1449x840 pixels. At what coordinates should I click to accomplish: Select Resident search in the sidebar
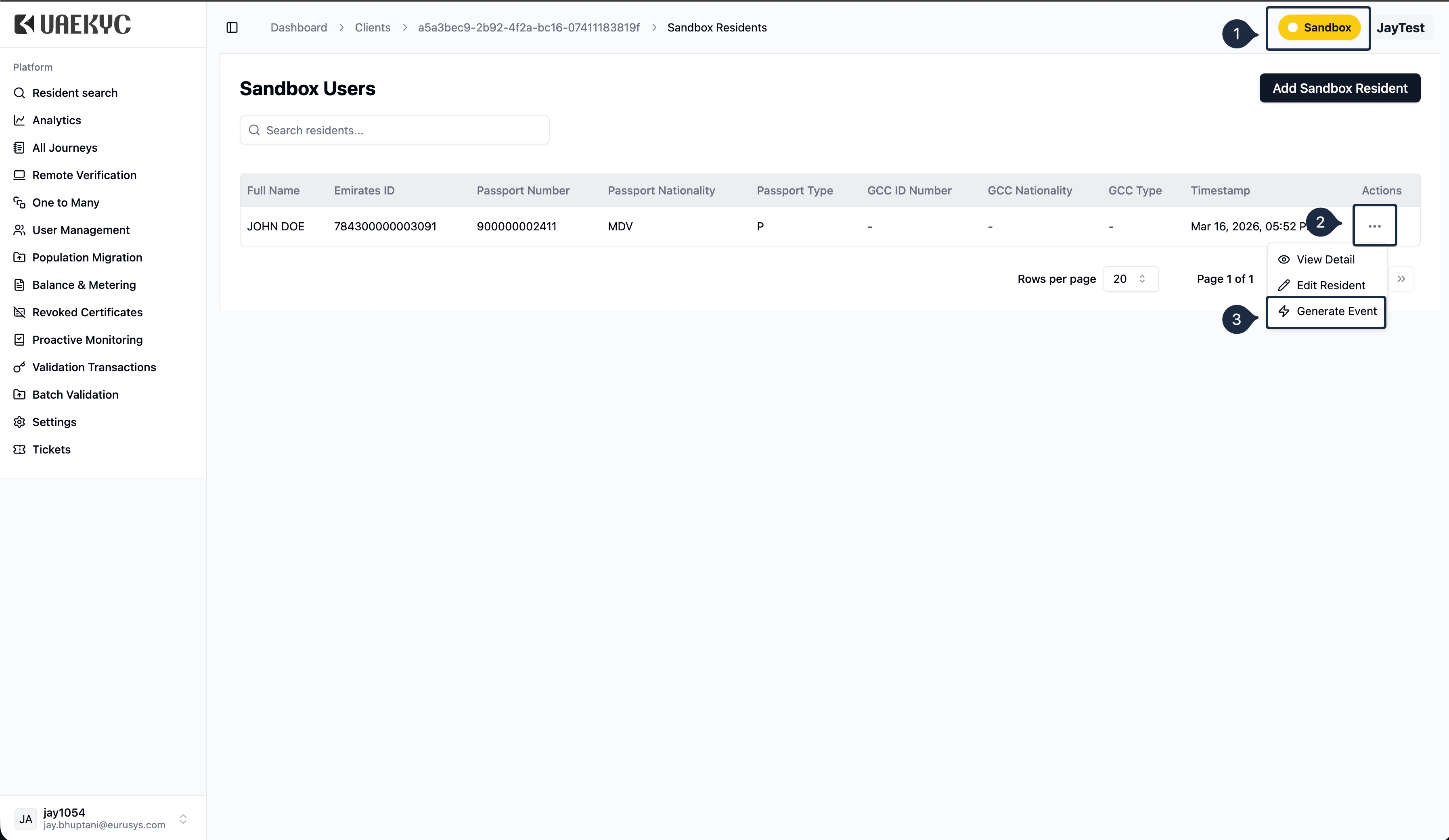click(x=74, y=92)
